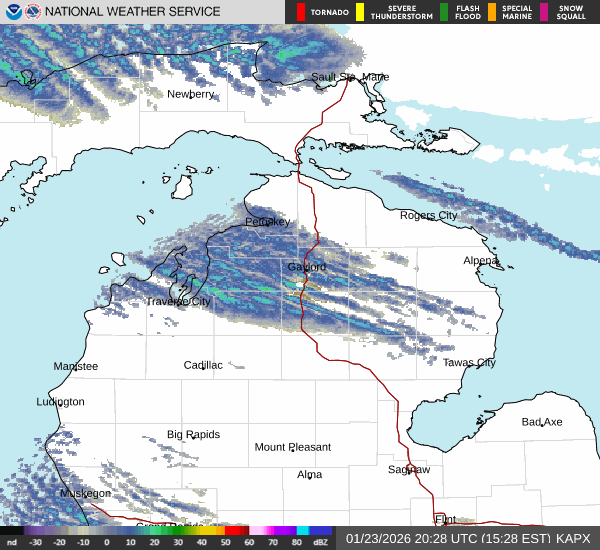Click the Alpena city label
Image resolution: width=600 pixels, height=550 pixels.
click(480, 260)
